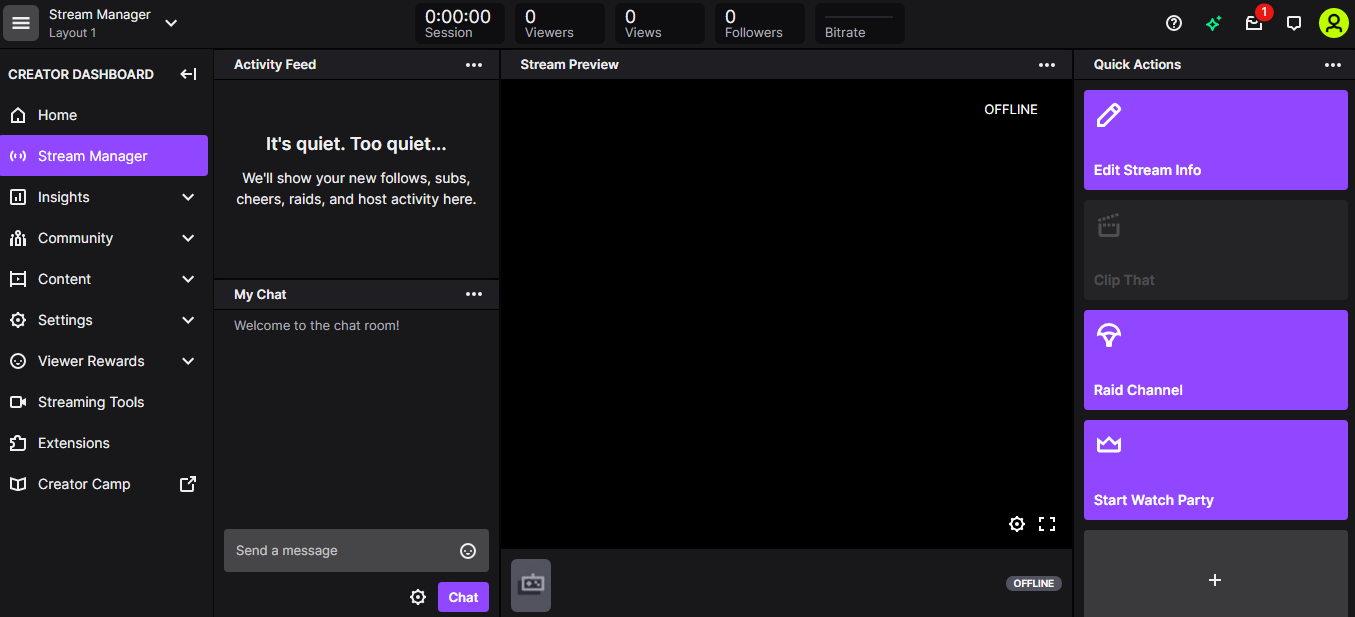Click the Views count stat

coord(660,23)
